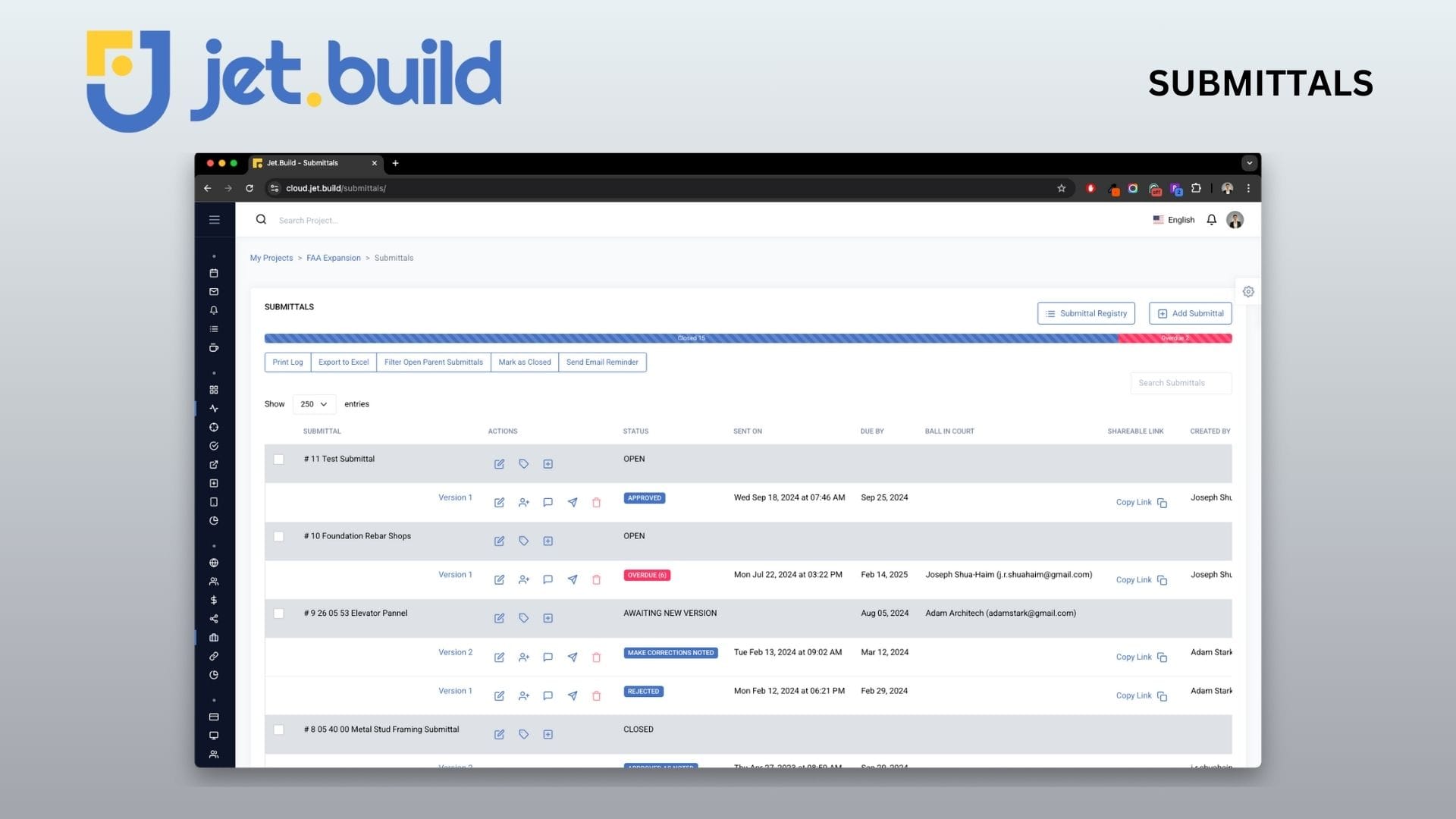Open the notifications bell in top header

1211,220
